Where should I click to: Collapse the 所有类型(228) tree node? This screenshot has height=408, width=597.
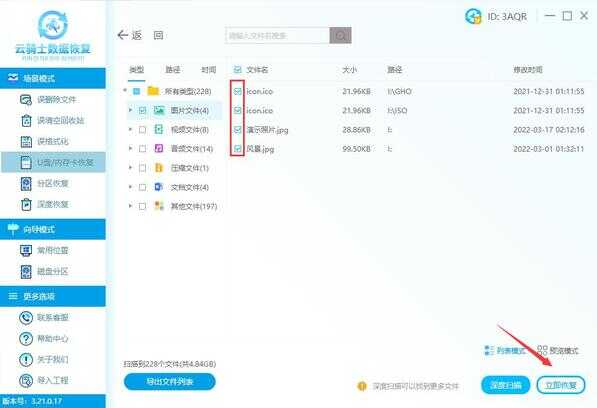125,91
